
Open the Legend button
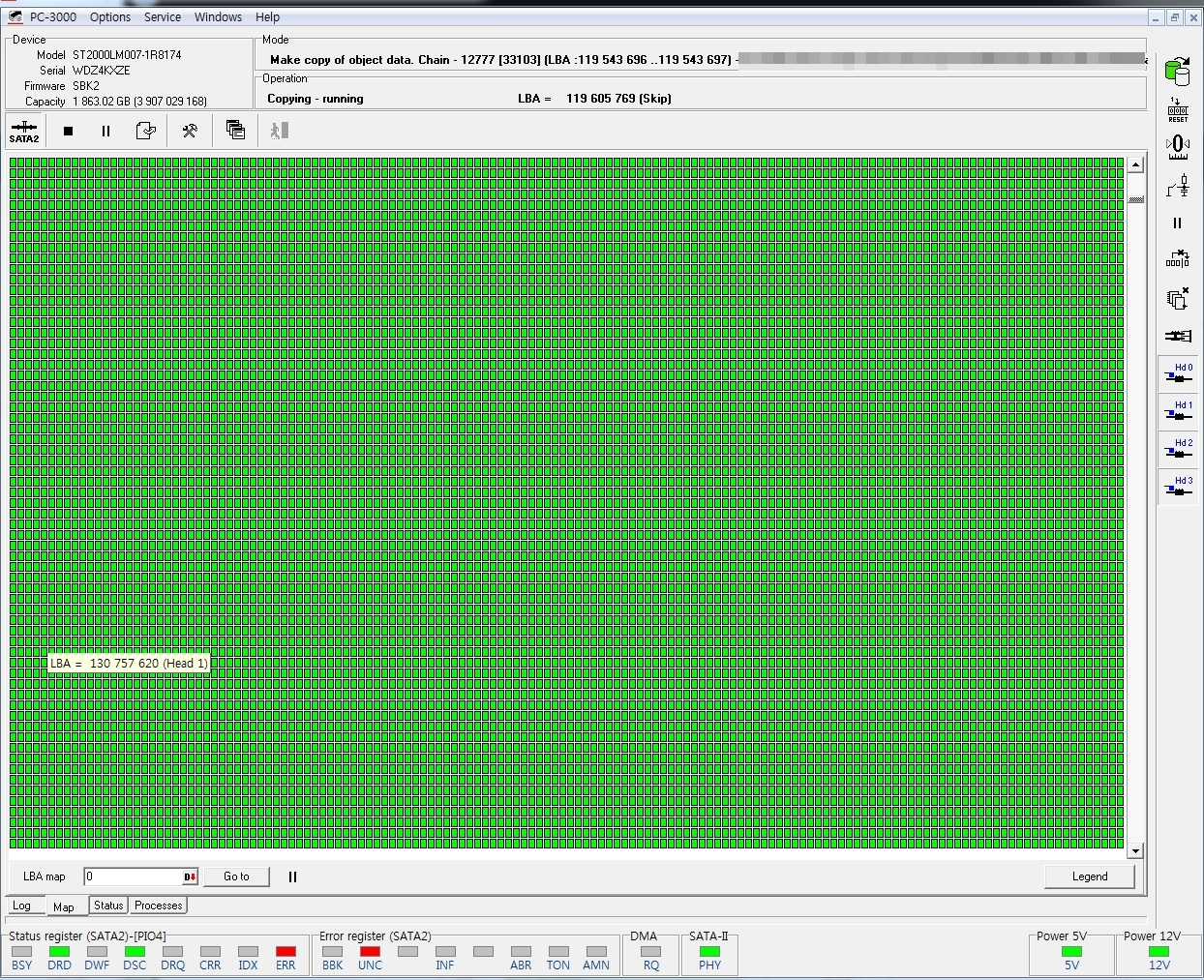[x=1090, y=876]
